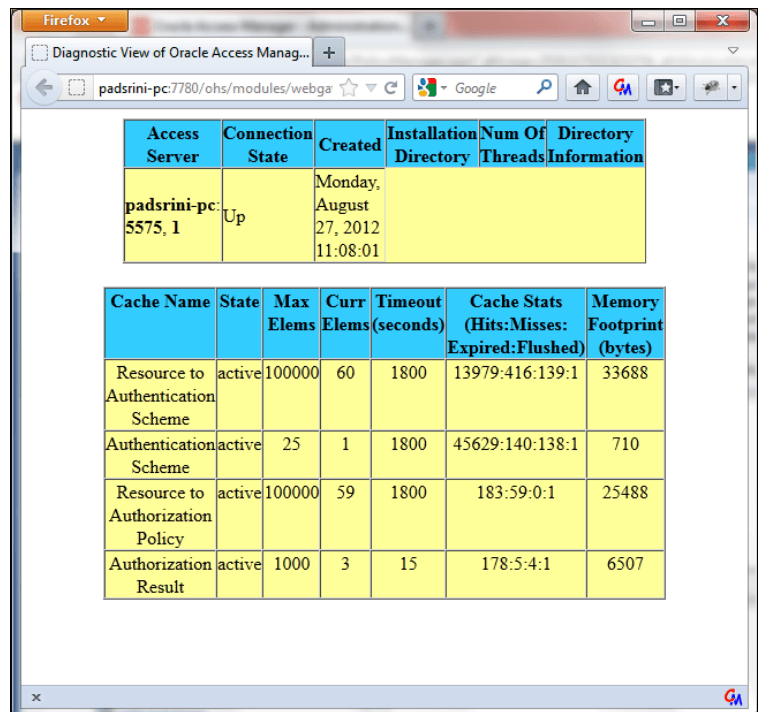Screen dimensions: 759x712
Task: Click the Up connection state cell
Action: coord(268,215)
